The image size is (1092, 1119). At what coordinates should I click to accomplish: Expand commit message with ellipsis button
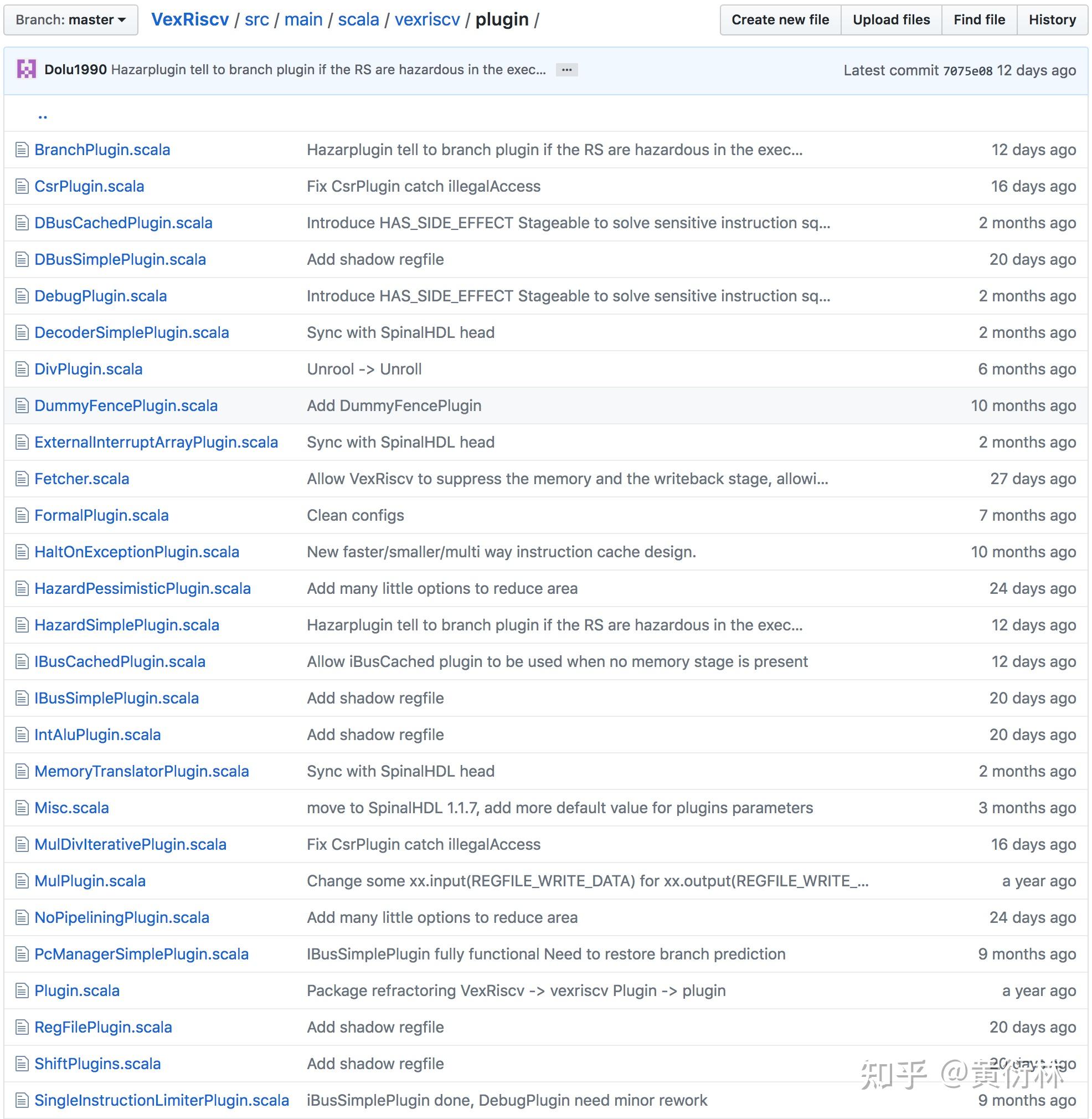point(566,69)
